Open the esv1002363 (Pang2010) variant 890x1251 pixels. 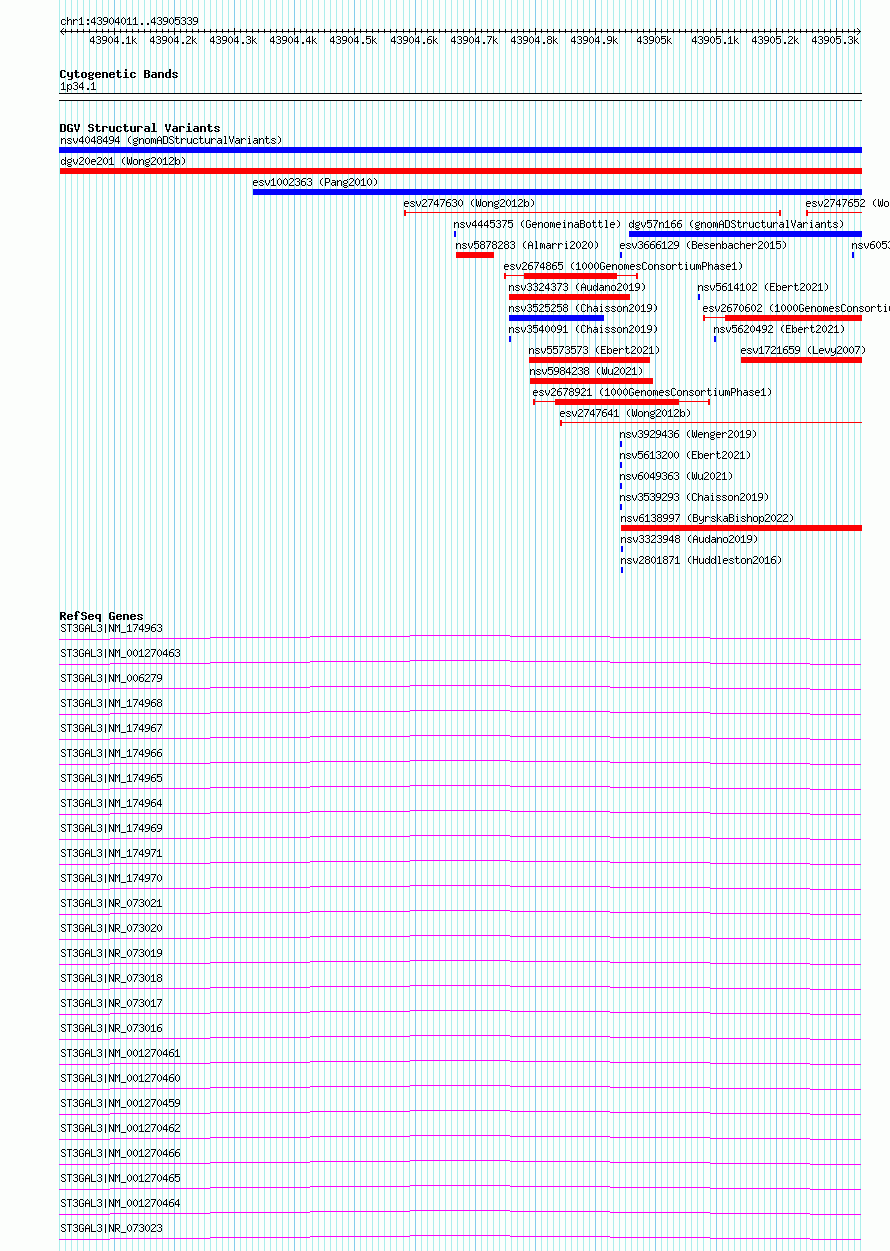315,182
